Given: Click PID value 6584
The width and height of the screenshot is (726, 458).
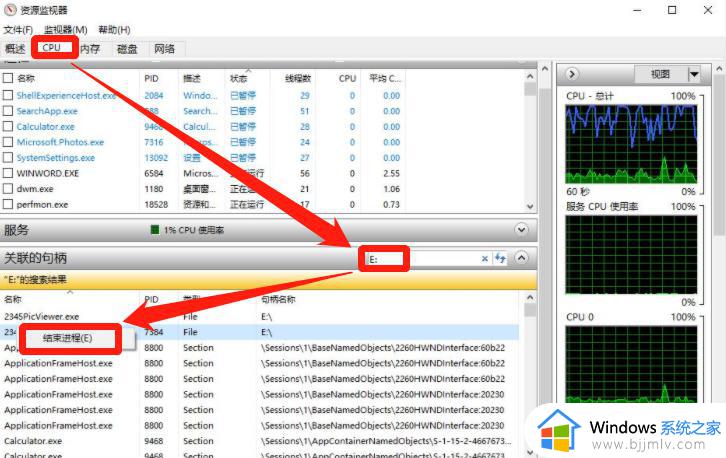Looking at the screenshot, I should pos(154,173).
